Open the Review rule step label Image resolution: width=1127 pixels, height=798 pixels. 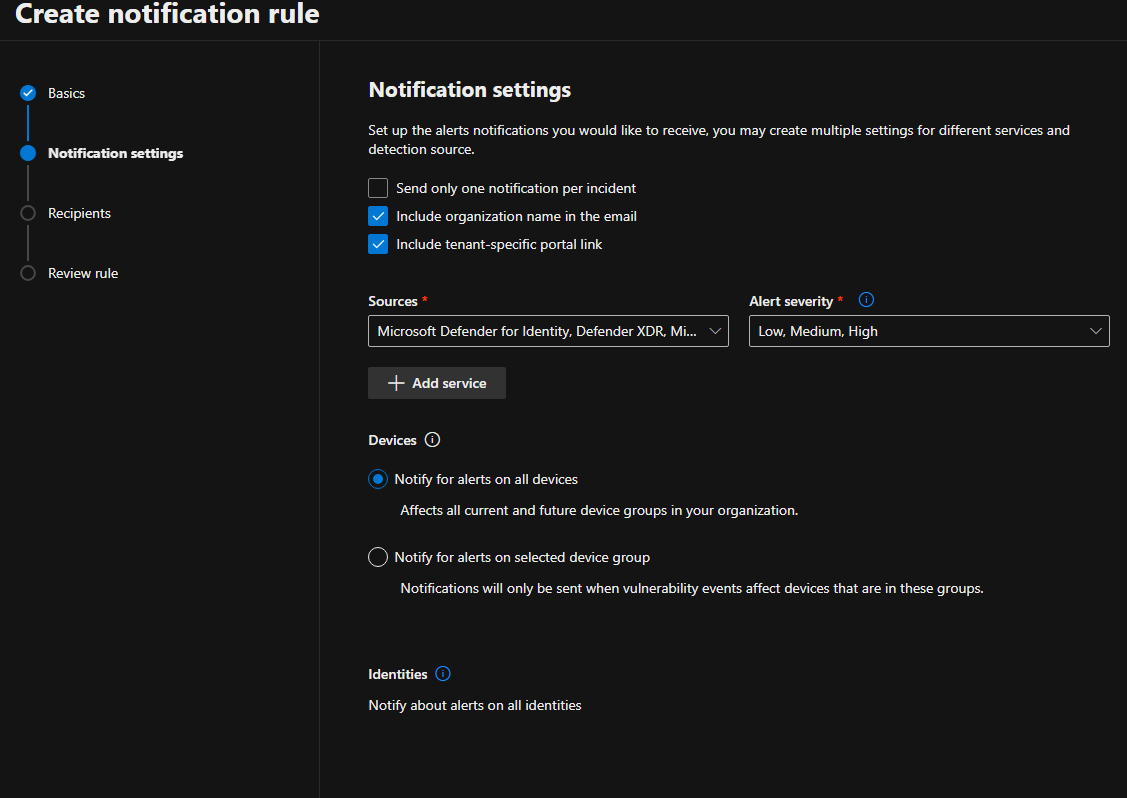click(x=83, y=273)
